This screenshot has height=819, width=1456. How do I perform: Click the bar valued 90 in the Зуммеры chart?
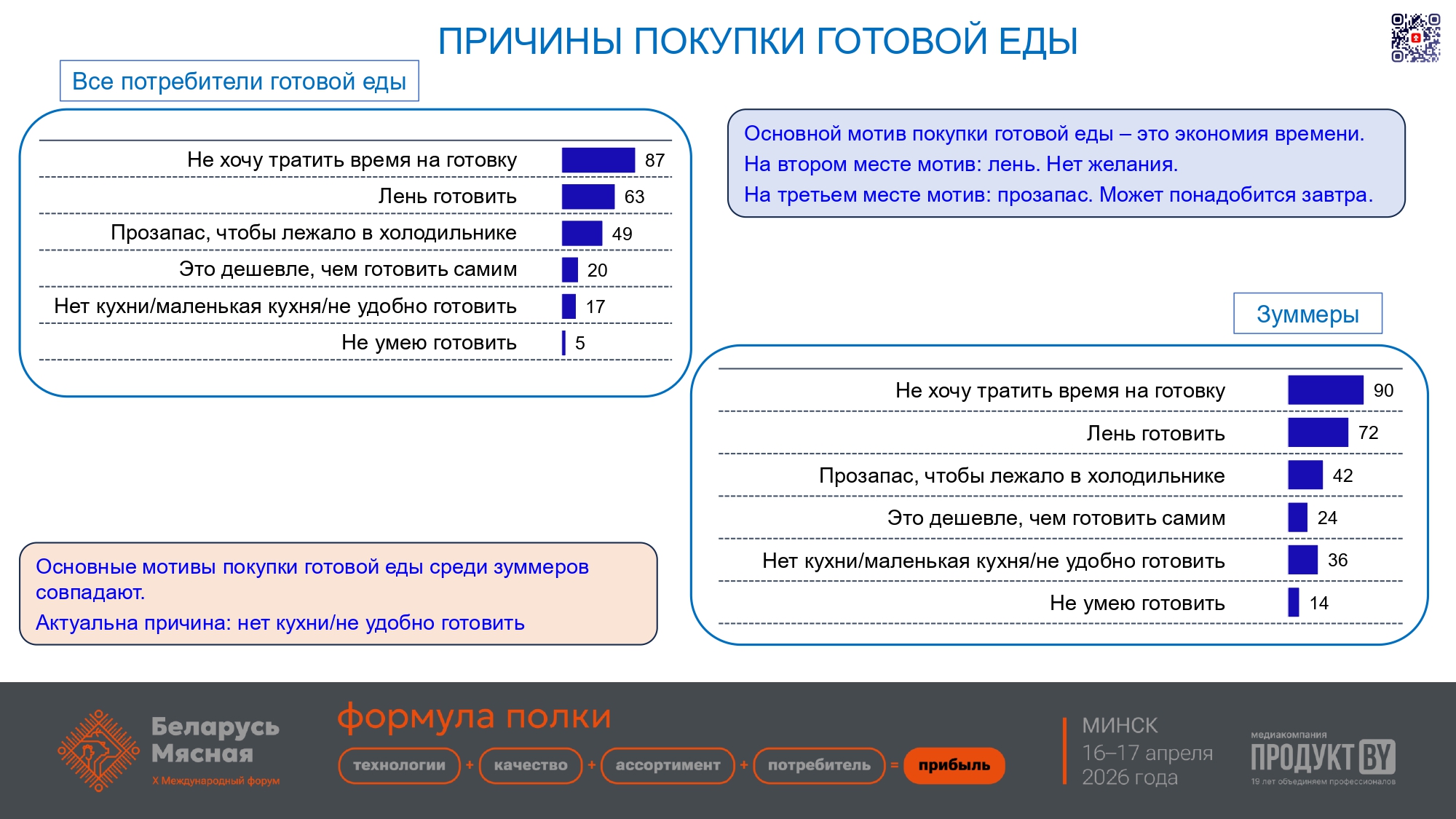click(1326, 390)
